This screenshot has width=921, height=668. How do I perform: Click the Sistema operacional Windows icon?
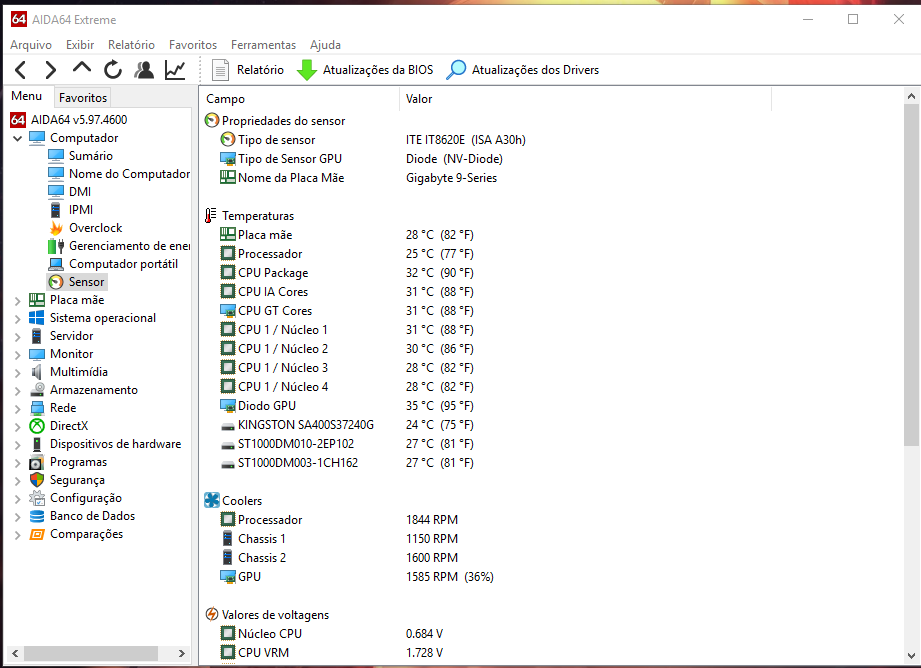click(37, 318)
